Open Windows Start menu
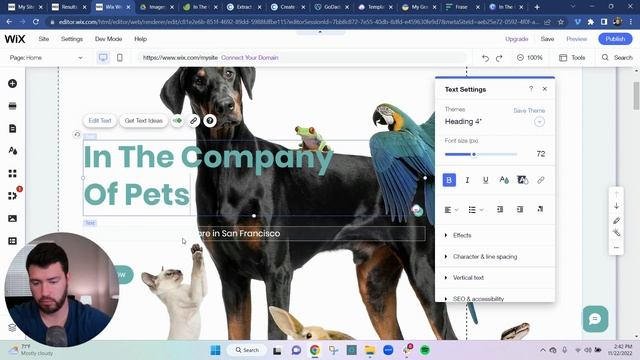The image size is (640, 360). (x=215, y=350)
